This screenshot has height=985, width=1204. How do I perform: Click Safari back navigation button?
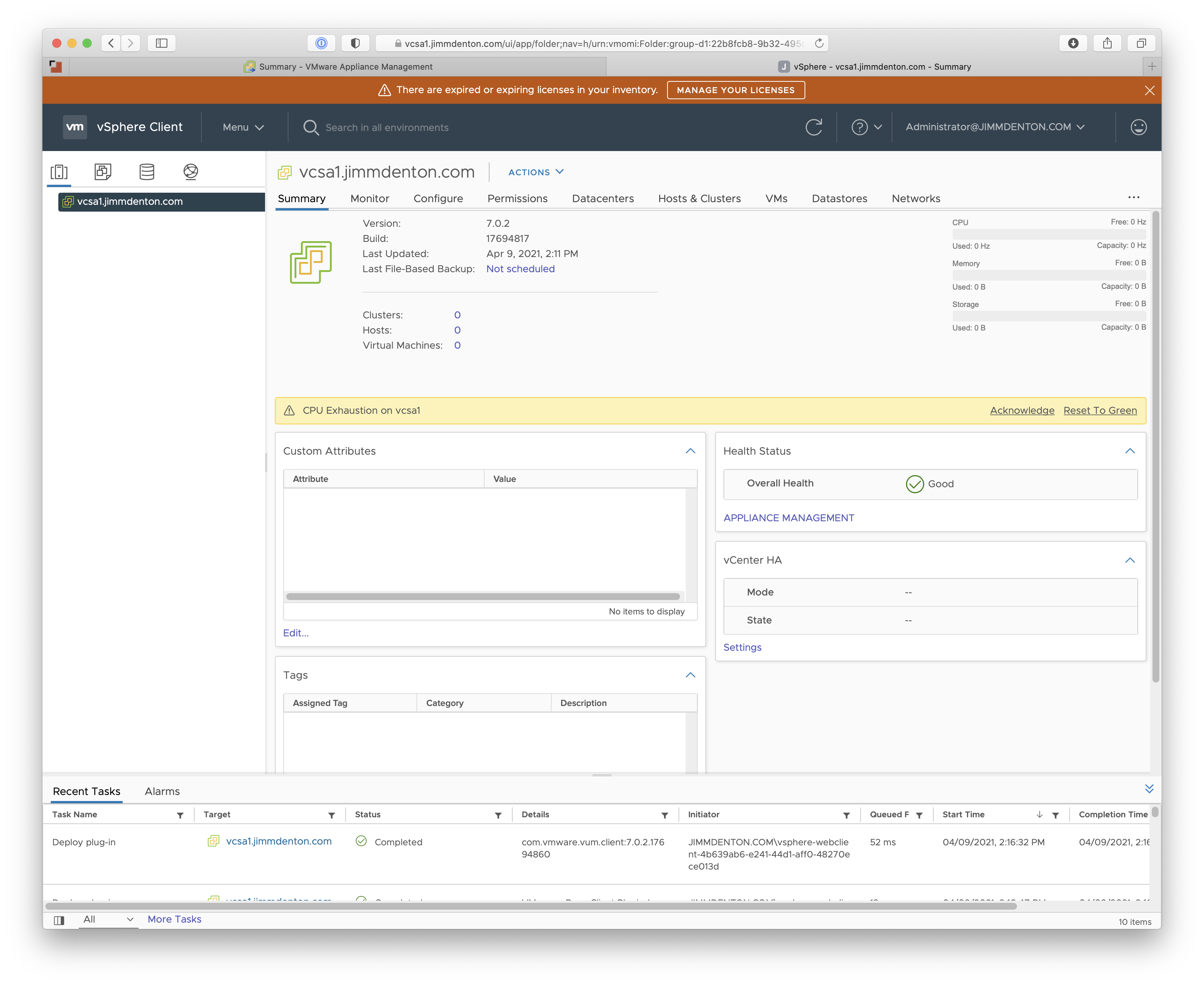tap(111, 43)
